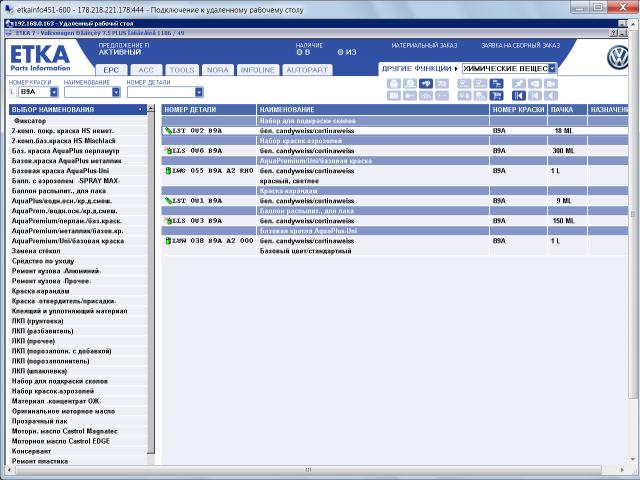Image resolution: width=640 pixels, height=480 pixels.
Task: Click ПРЕДЛОЖЕНИЕ FI АКТИВНЫЙ in the header
Action: coord(124,49)
